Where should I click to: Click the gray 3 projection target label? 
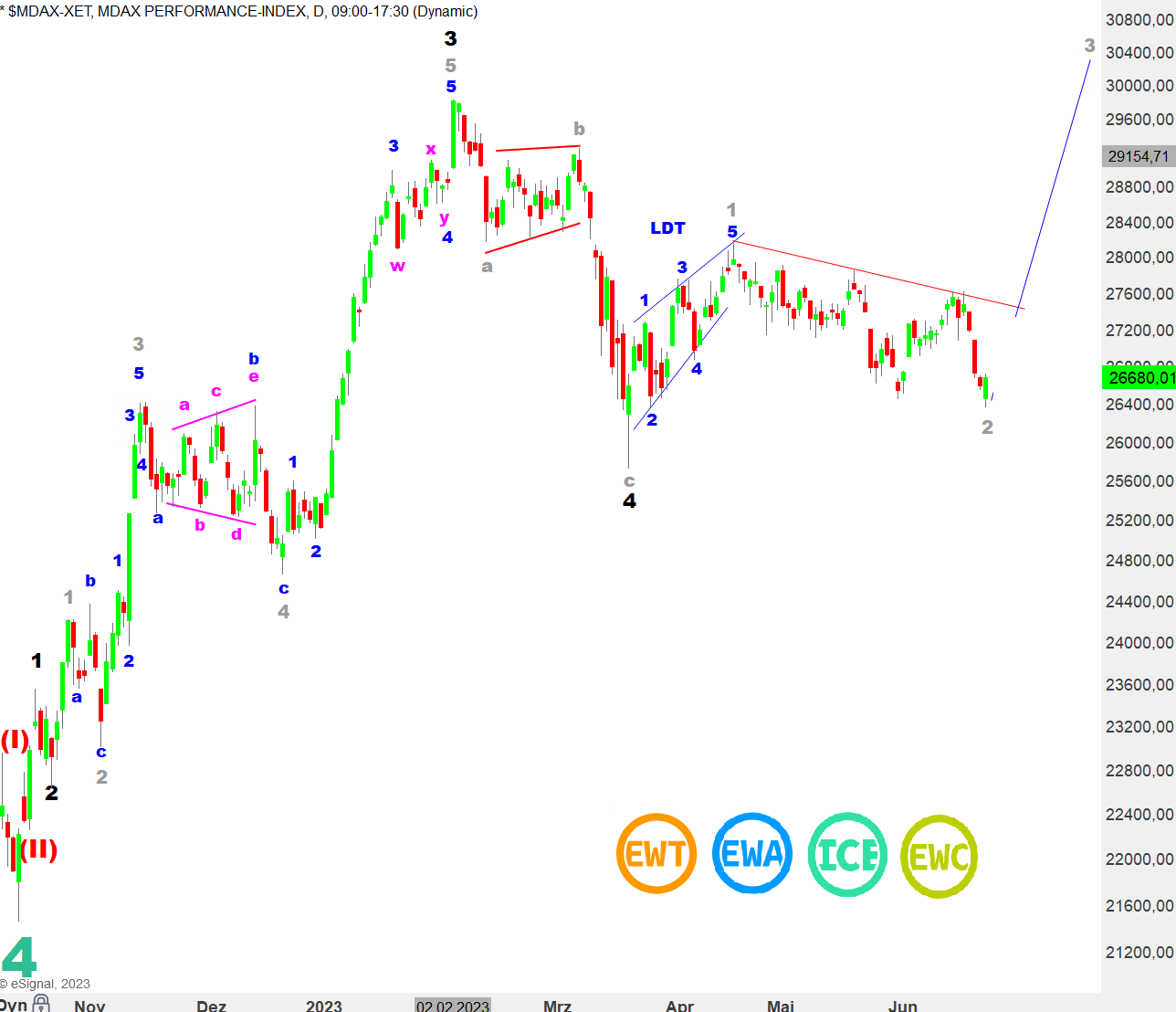coord(1089,46)
